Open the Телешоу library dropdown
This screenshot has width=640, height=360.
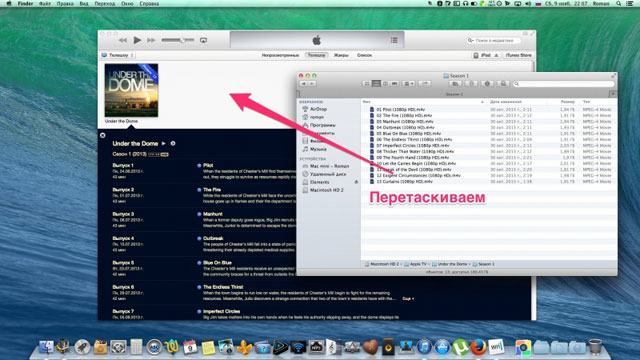pos(118,55)
